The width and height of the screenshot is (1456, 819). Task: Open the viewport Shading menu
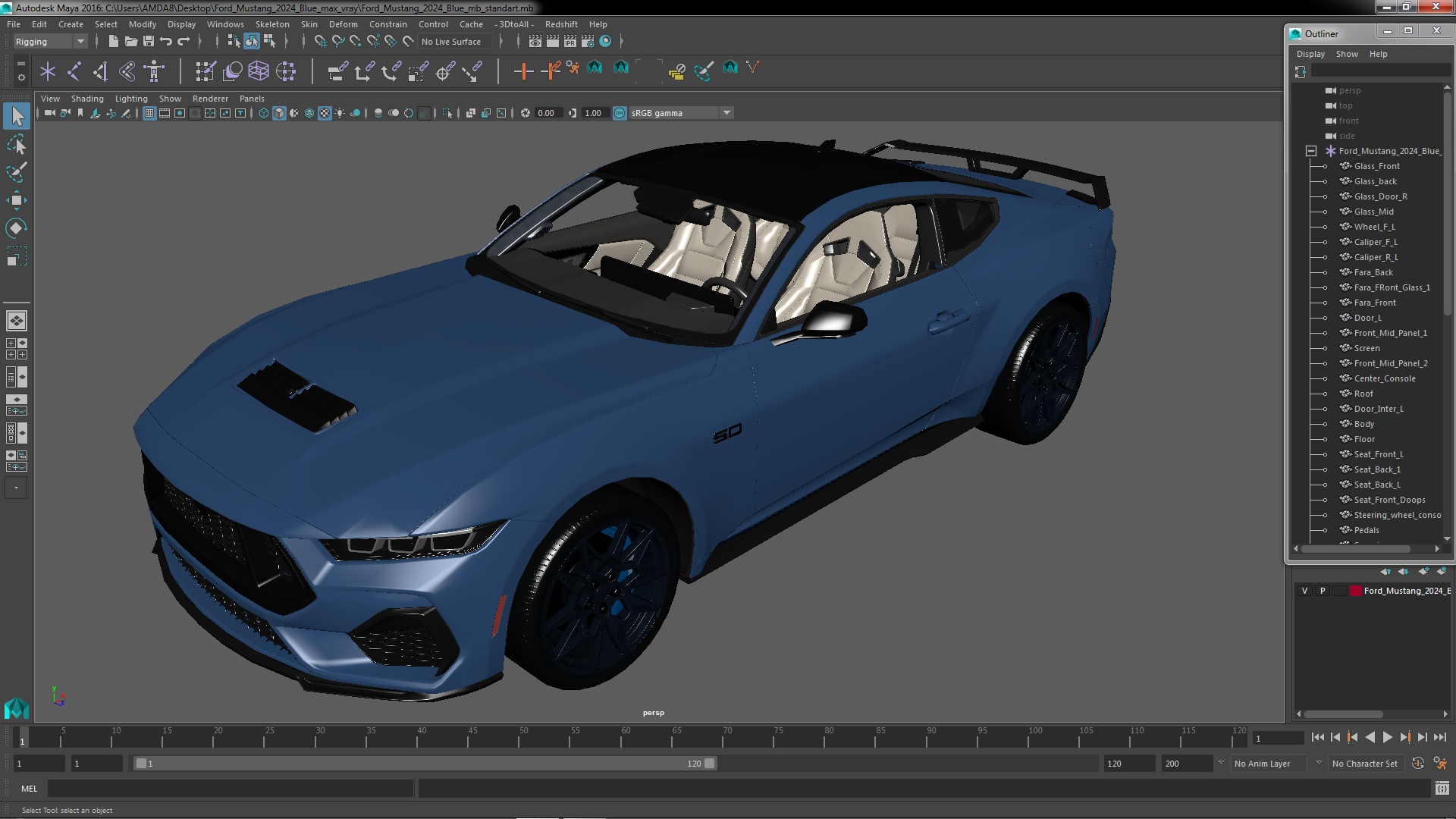click(x=87, y=99)
